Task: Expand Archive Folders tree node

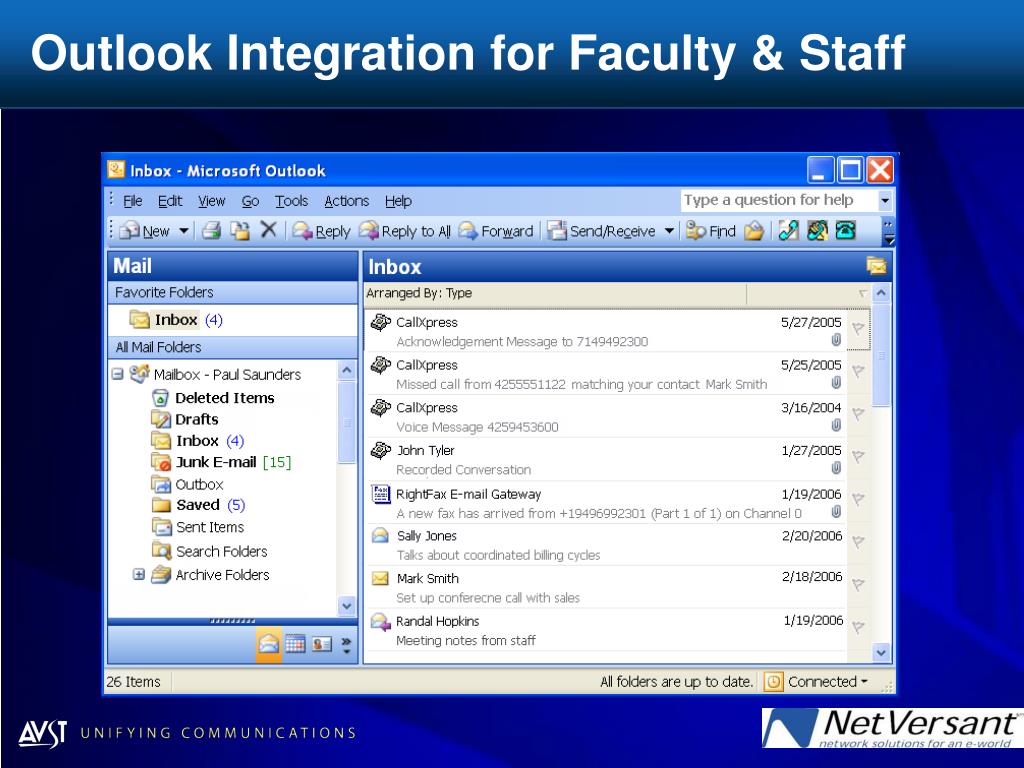Action: 138,575
